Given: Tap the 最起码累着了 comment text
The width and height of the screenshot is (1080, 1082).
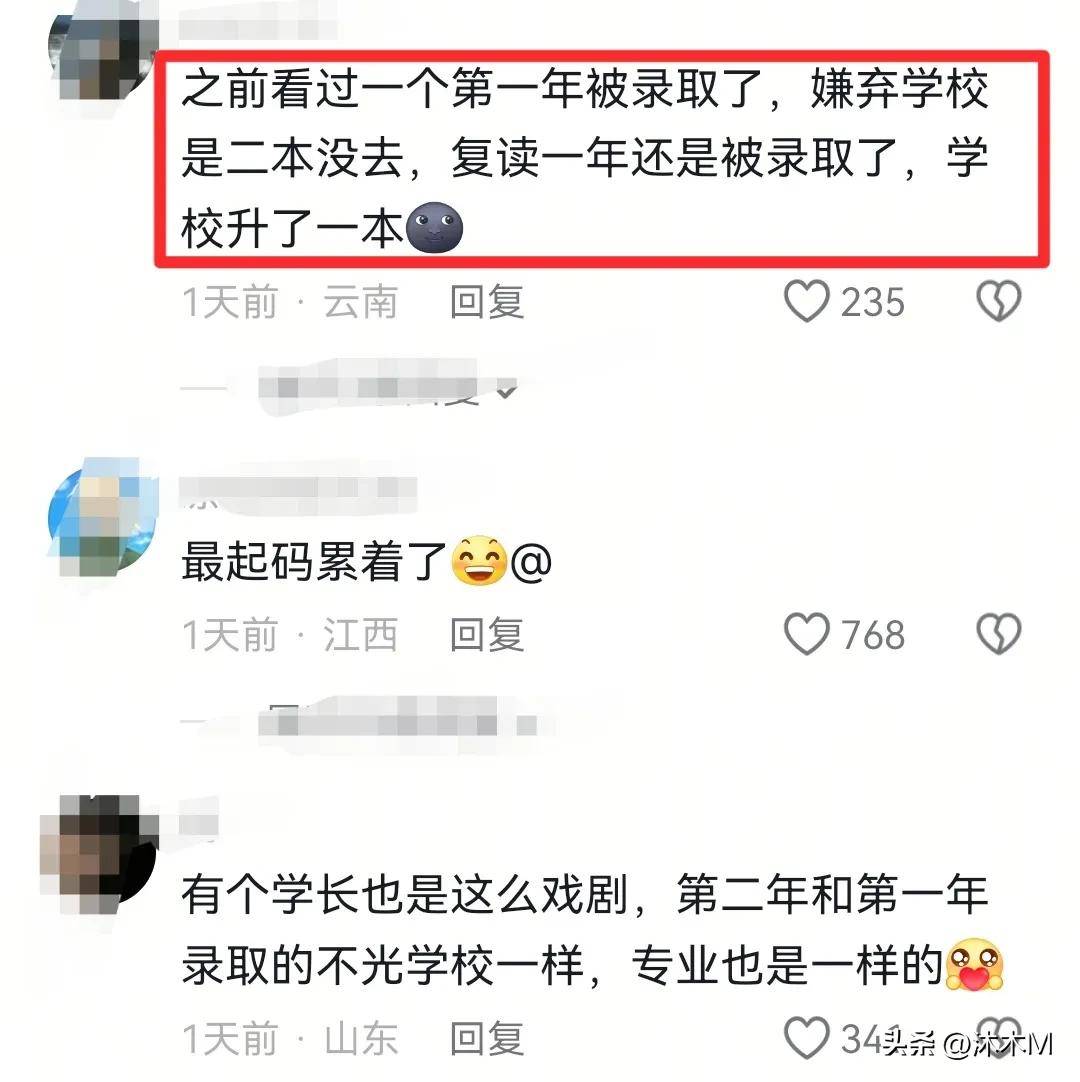Looking at the screenshot, I should pyautogui.click(x=314, y=561).
